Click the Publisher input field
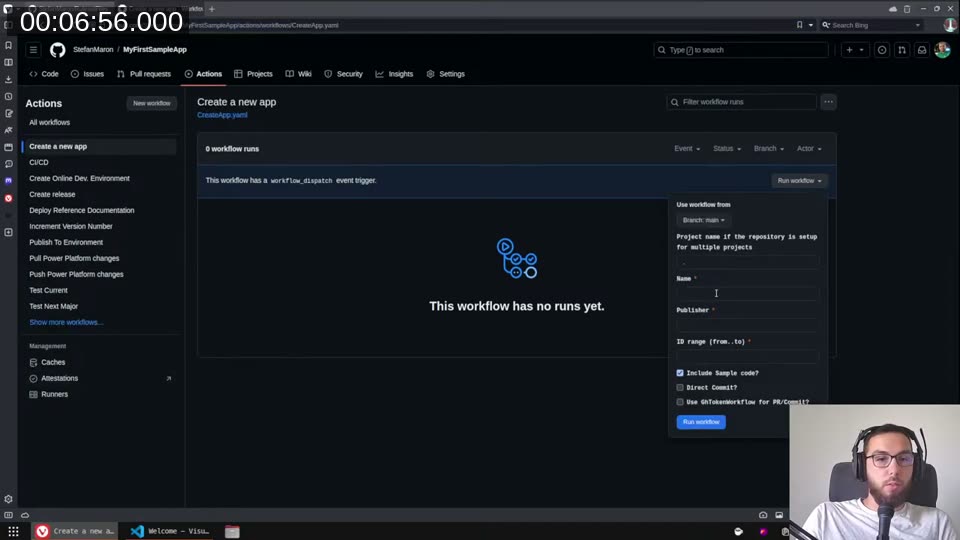Screen dimensions: 960x540 point(748,325)
